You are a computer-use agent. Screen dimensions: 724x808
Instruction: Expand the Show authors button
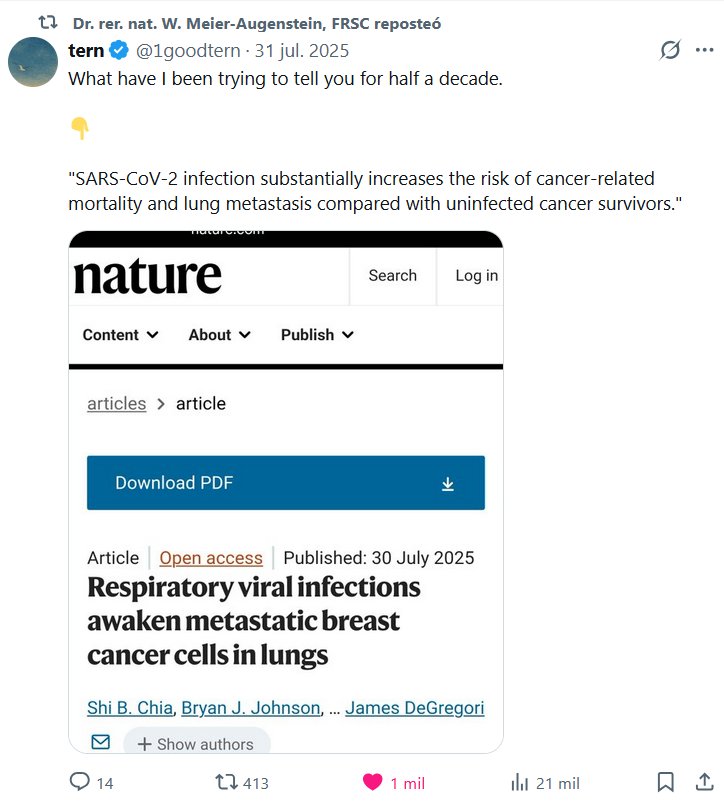click(196, 744)
